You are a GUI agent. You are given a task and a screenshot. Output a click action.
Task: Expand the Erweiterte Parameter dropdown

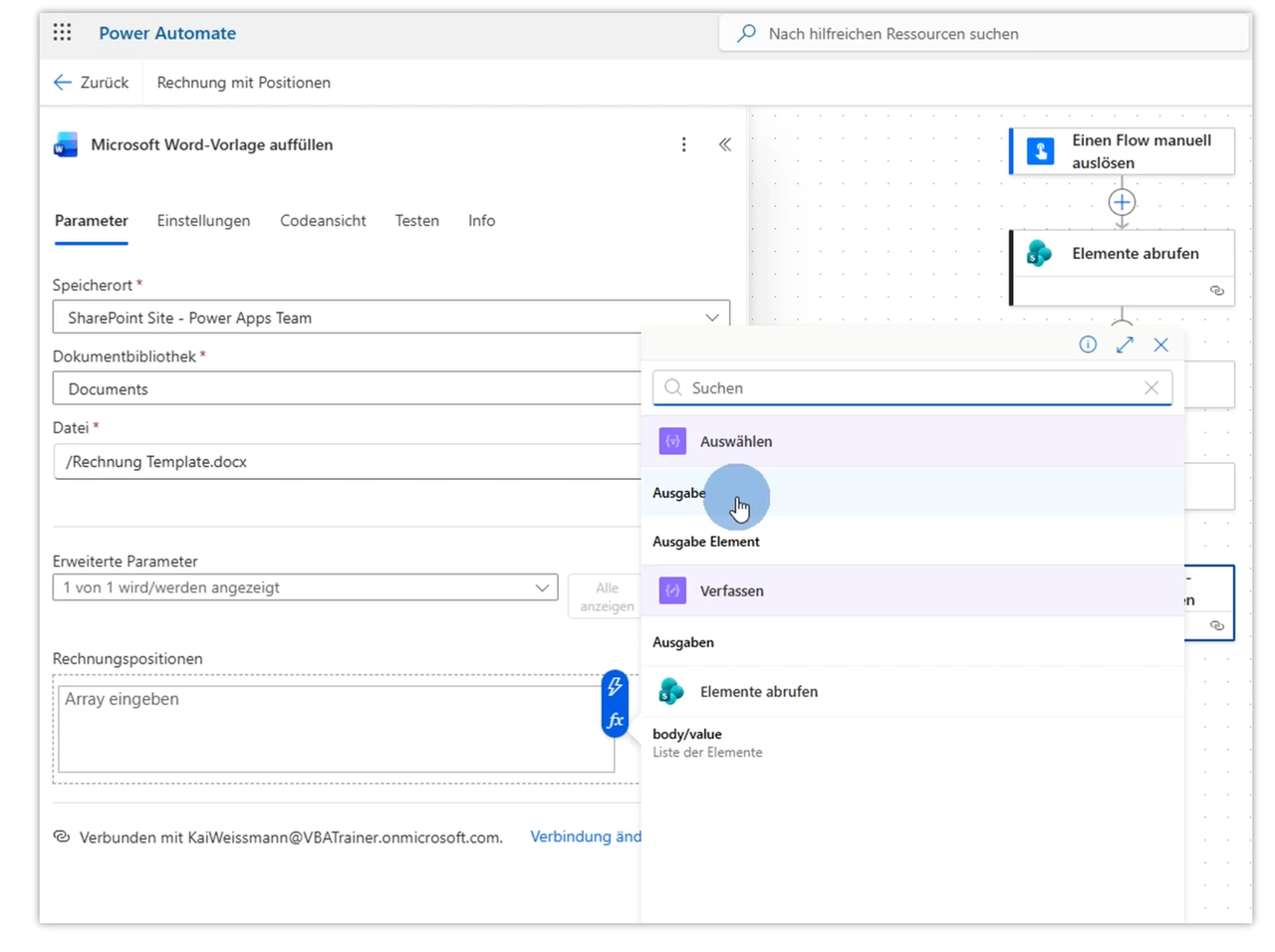point(305,588)
